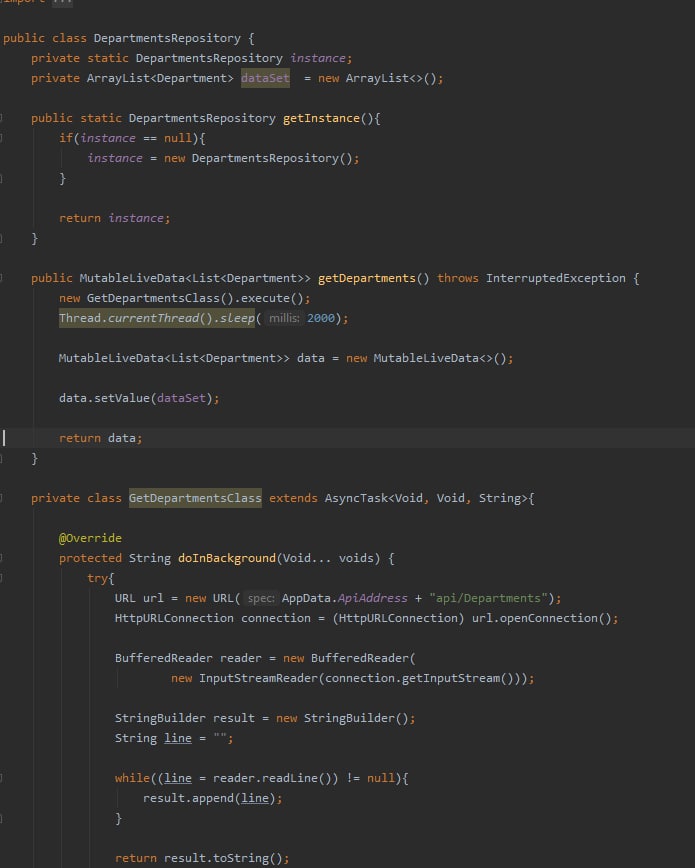Click connection variable in the HttpURLConnection declaration
Viewport: 695px width, 868px height.
point(276,618)
